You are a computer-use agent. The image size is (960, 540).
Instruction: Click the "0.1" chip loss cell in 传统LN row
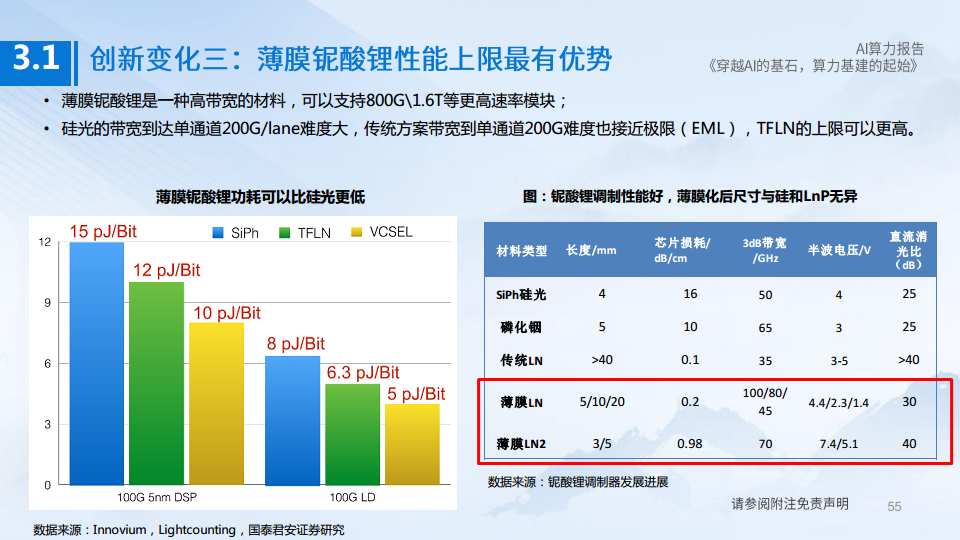pos(690,359)
